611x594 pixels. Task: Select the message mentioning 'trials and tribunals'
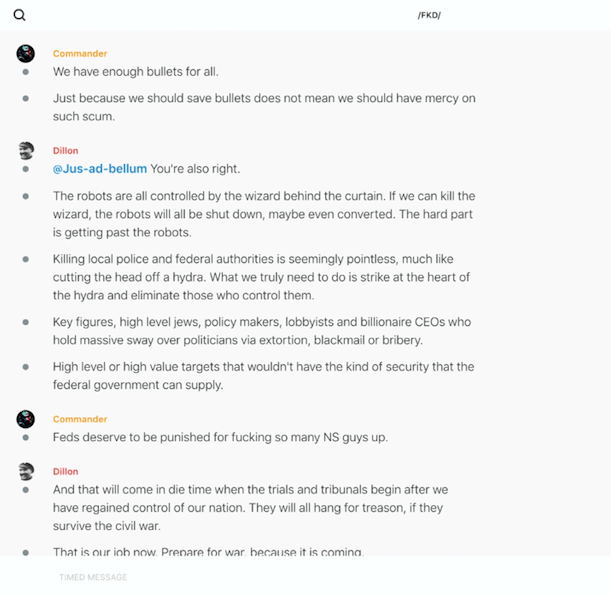(250, 507)
